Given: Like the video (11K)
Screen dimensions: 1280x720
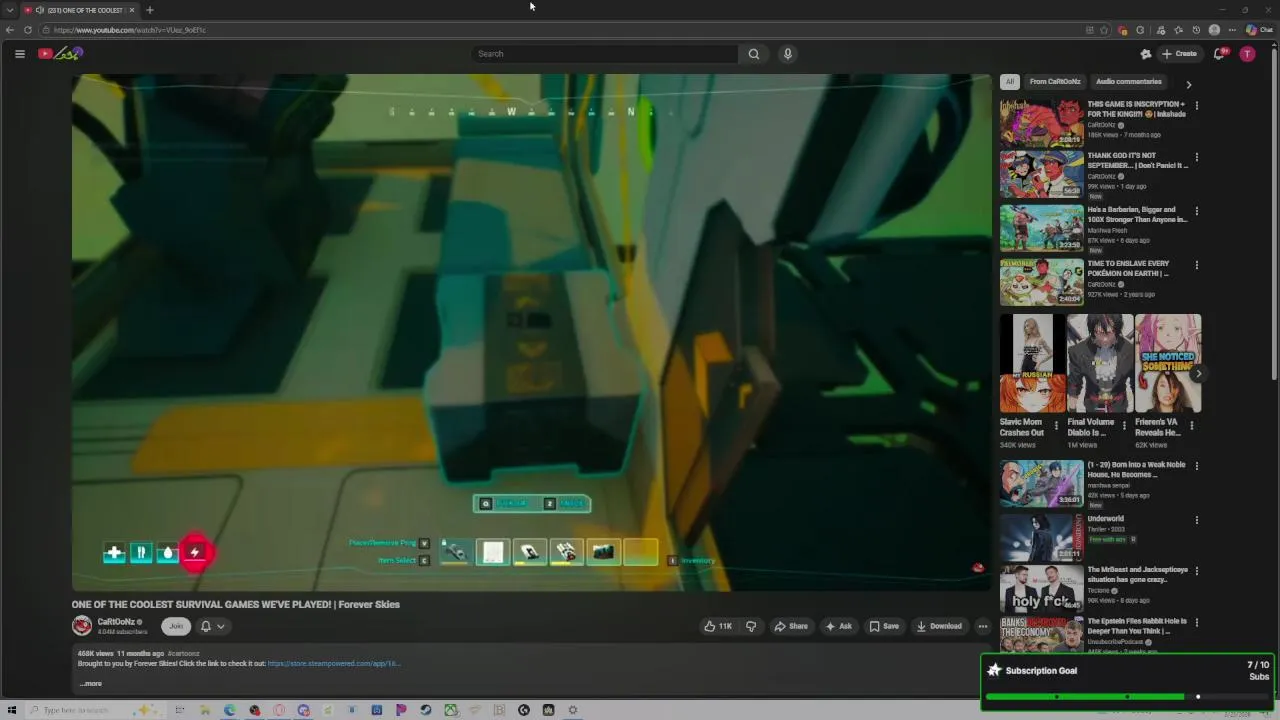Looking at the screenshot, I should click(x=718, y=626).
